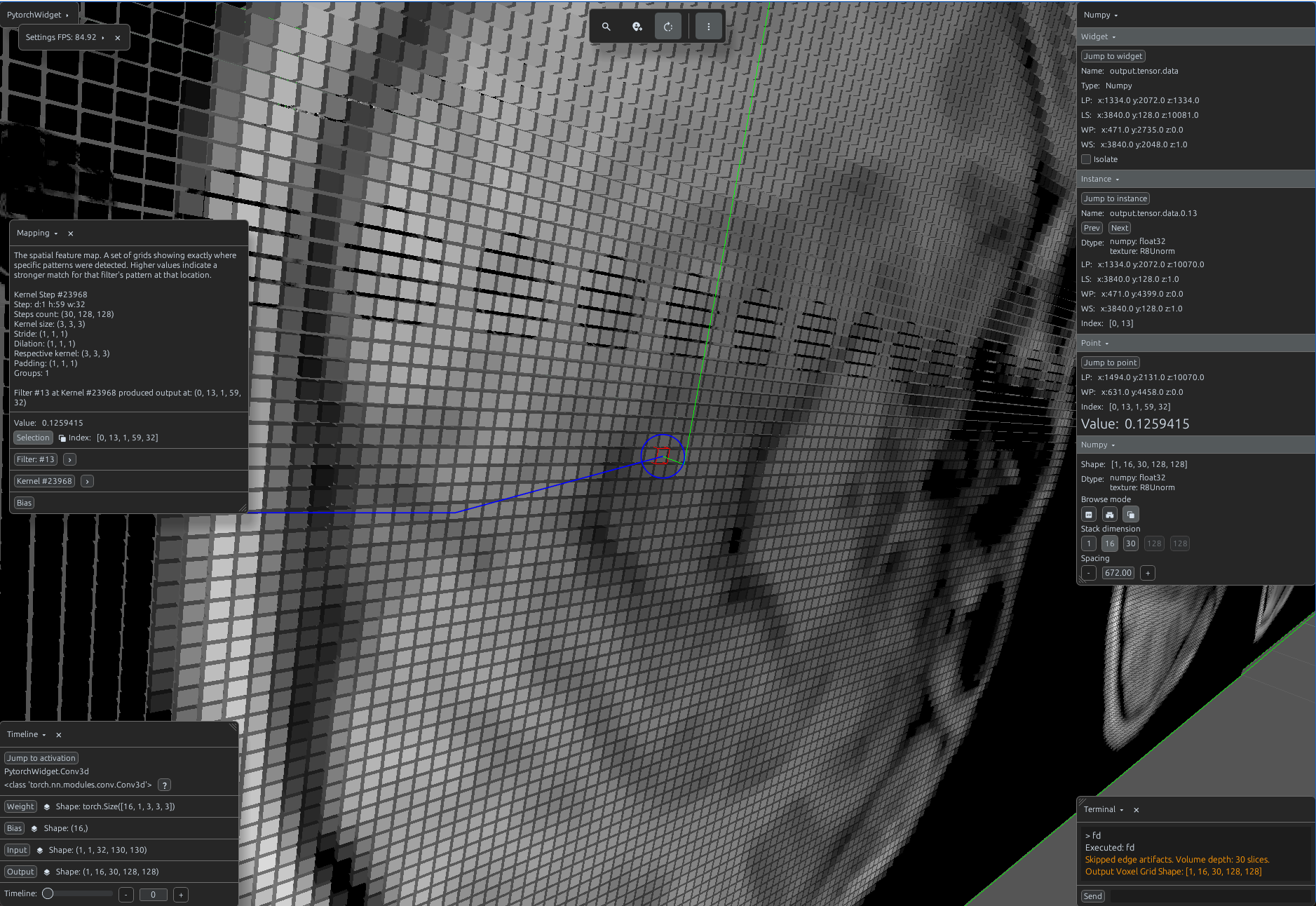1316x906 pixels.
Task: Select the 2D browse mode icon
Action: pos(1089,515)
